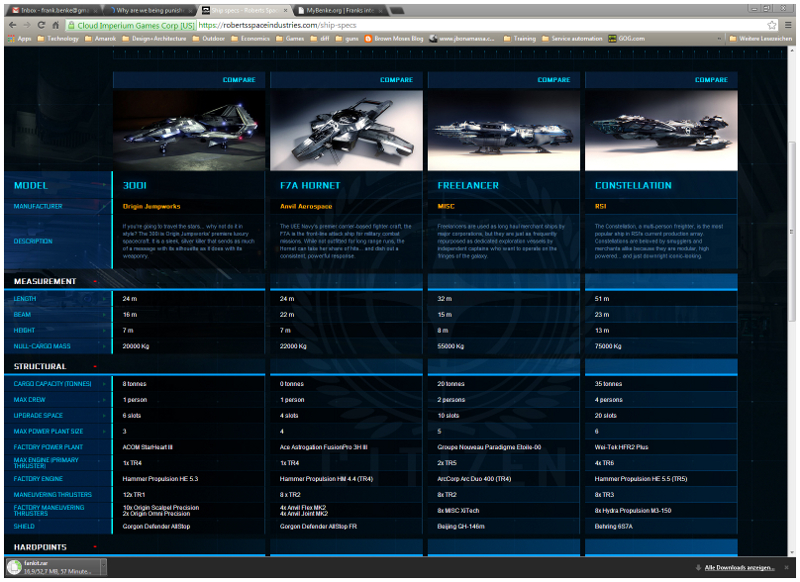Click 'Alle Downloads anzeigen' link
Viewport: 800px width, 582px height.
(739, 568)
